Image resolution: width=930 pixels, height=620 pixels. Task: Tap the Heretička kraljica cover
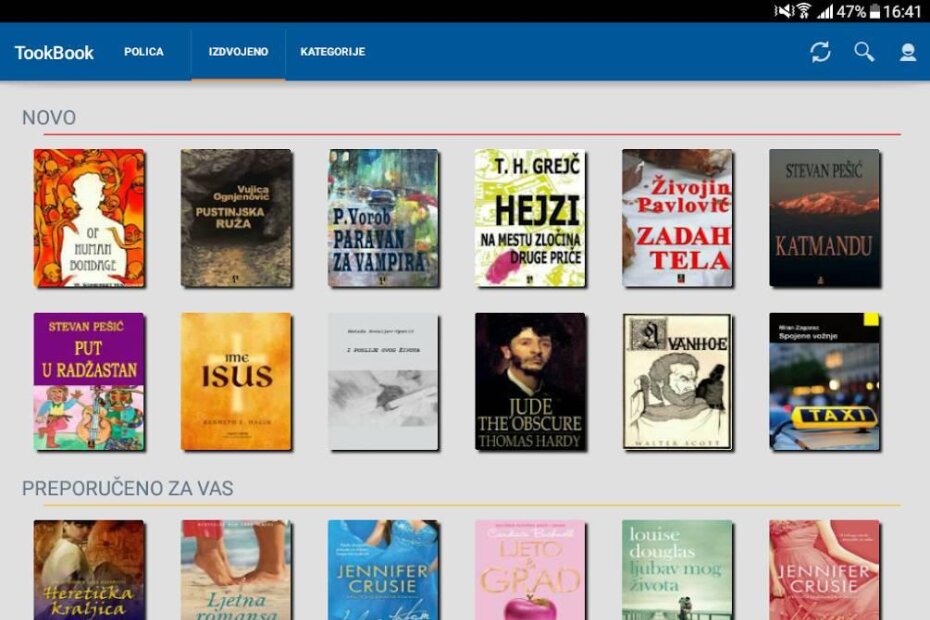click(x=89, y=570)
